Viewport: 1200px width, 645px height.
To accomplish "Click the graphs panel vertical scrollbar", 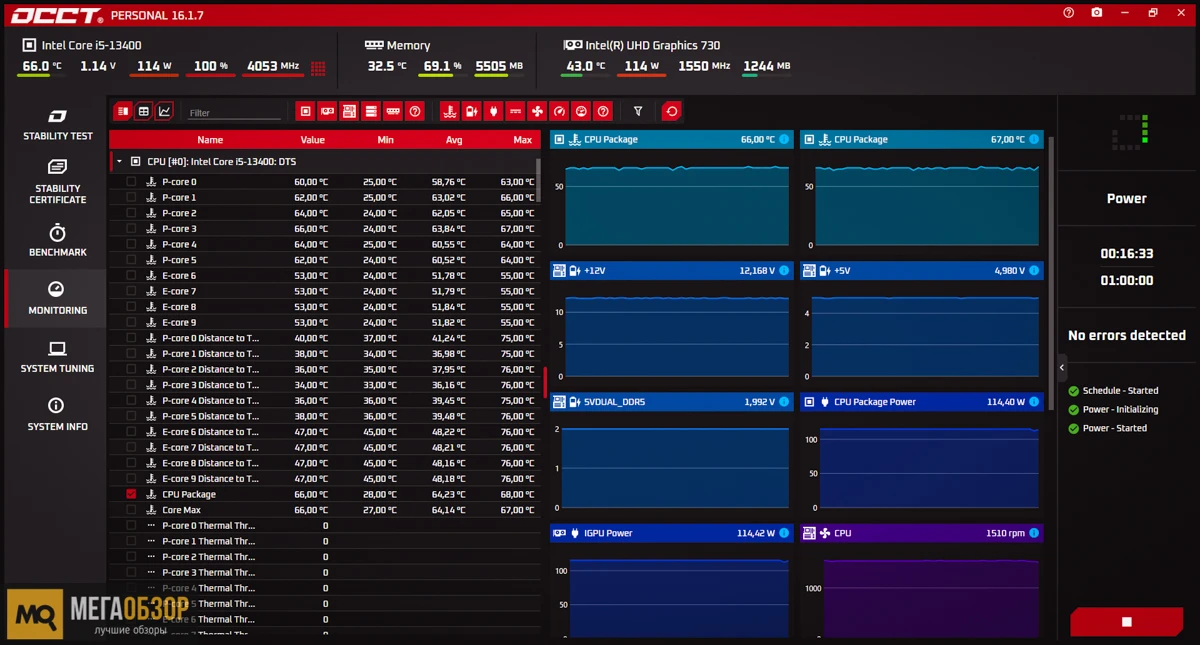I will coord(1050,273).
